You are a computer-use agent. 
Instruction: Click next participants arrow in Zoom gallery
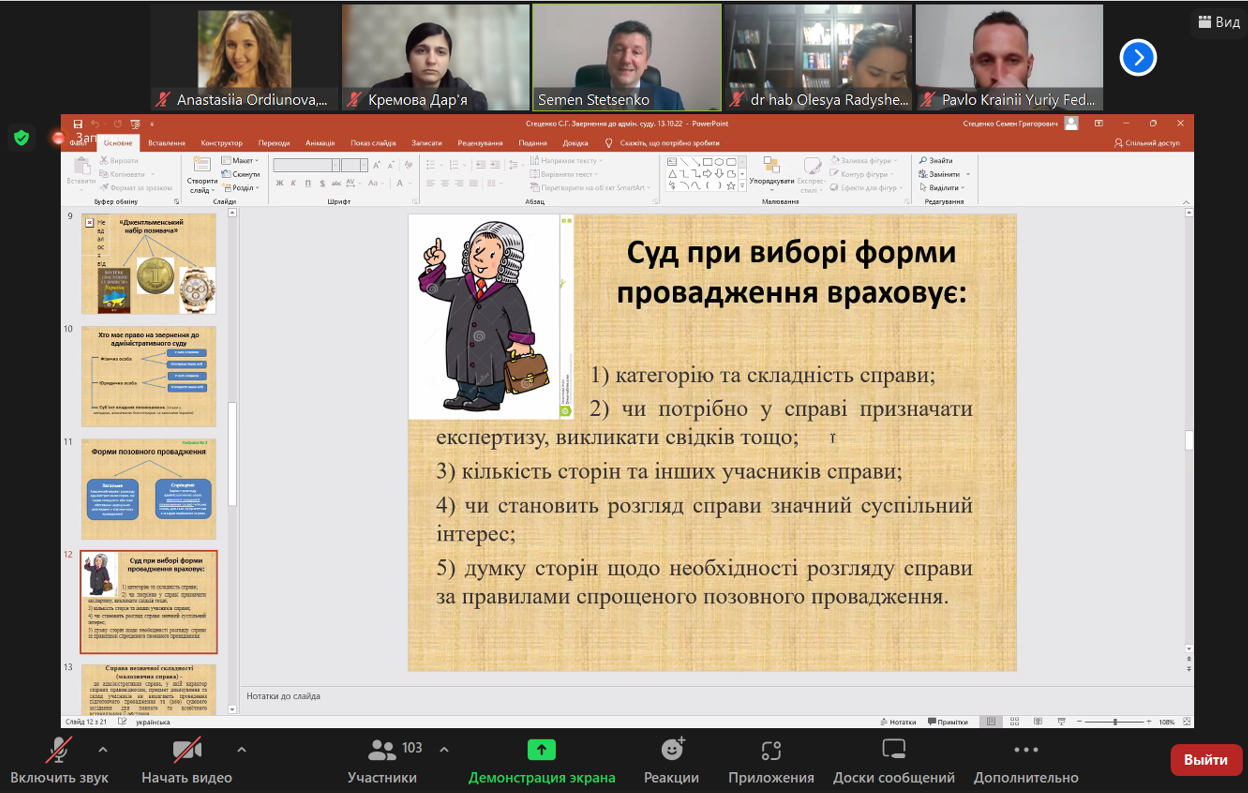click(1138, 57)
